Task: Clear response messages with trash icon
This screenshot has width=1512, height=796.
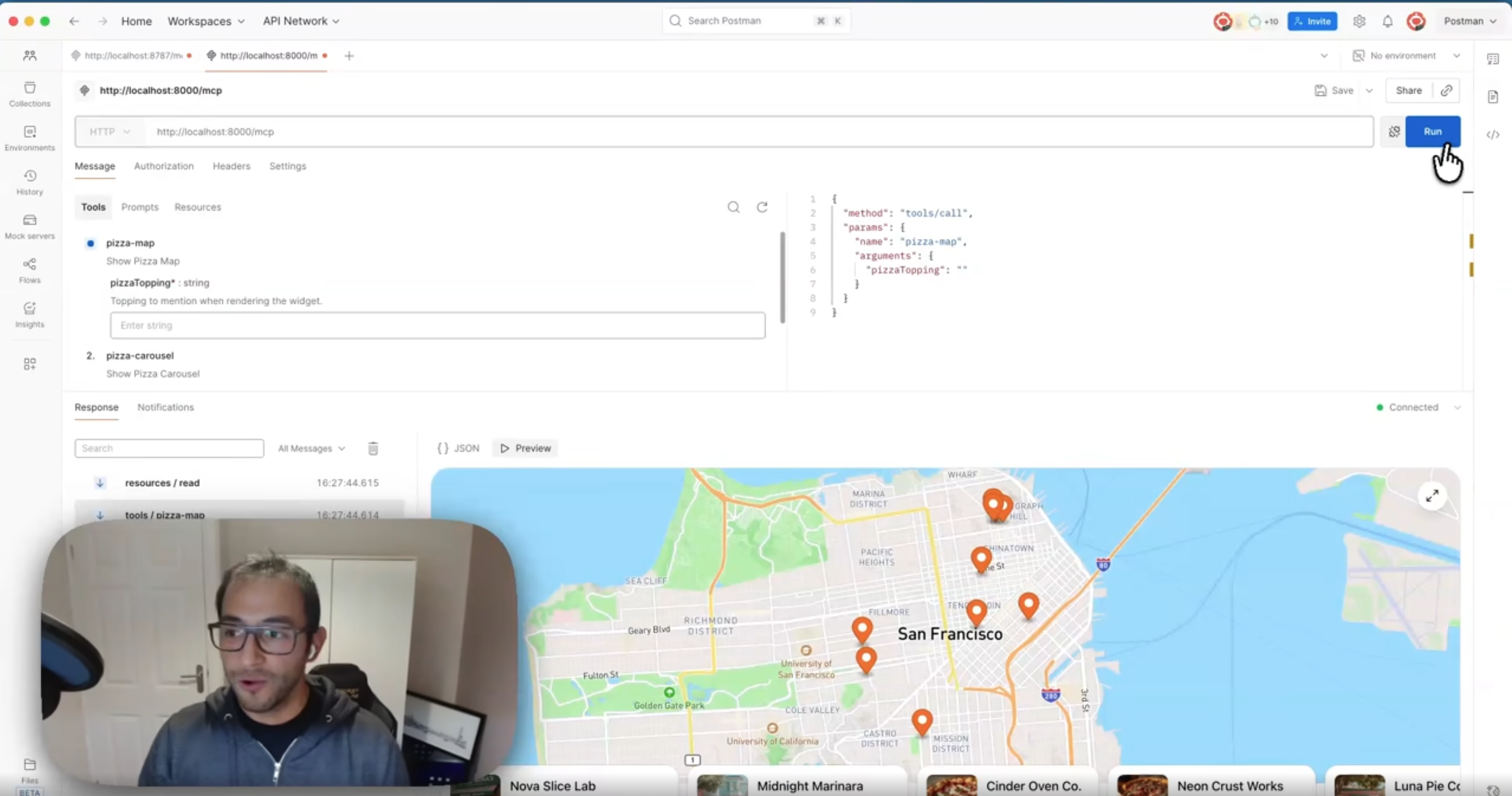Action: 373,448
